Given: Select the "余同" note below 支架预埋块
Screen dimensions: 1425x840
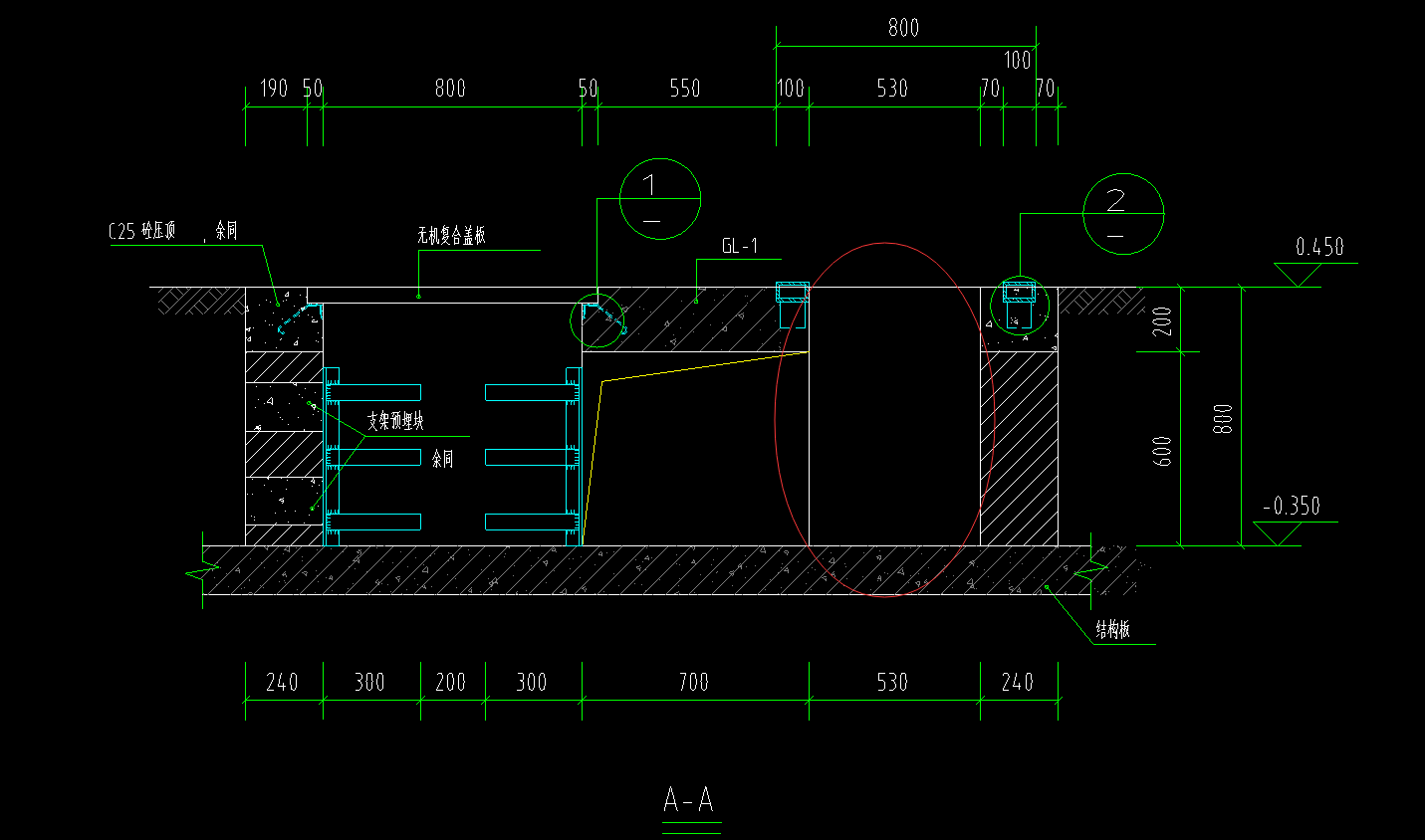Looking at the screenshot, I should click(x=442, y=459).
